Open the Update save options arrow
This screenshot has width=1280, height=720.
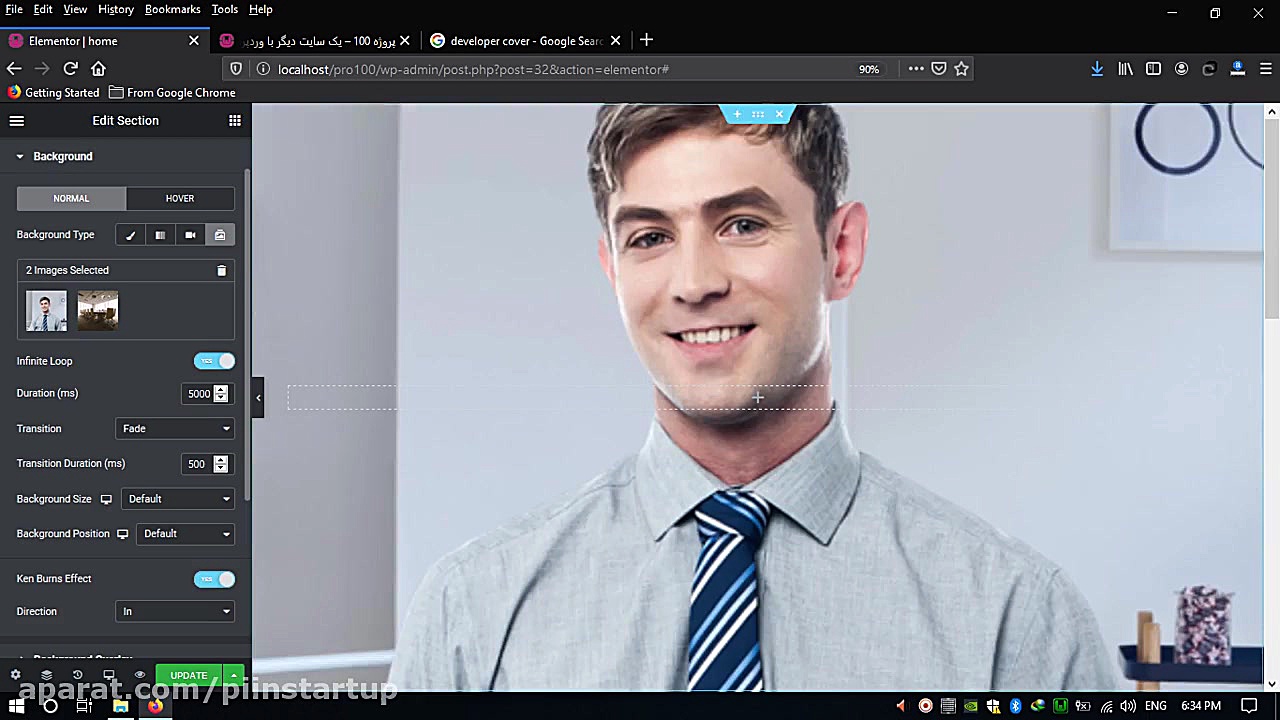(x=234, y=676)
